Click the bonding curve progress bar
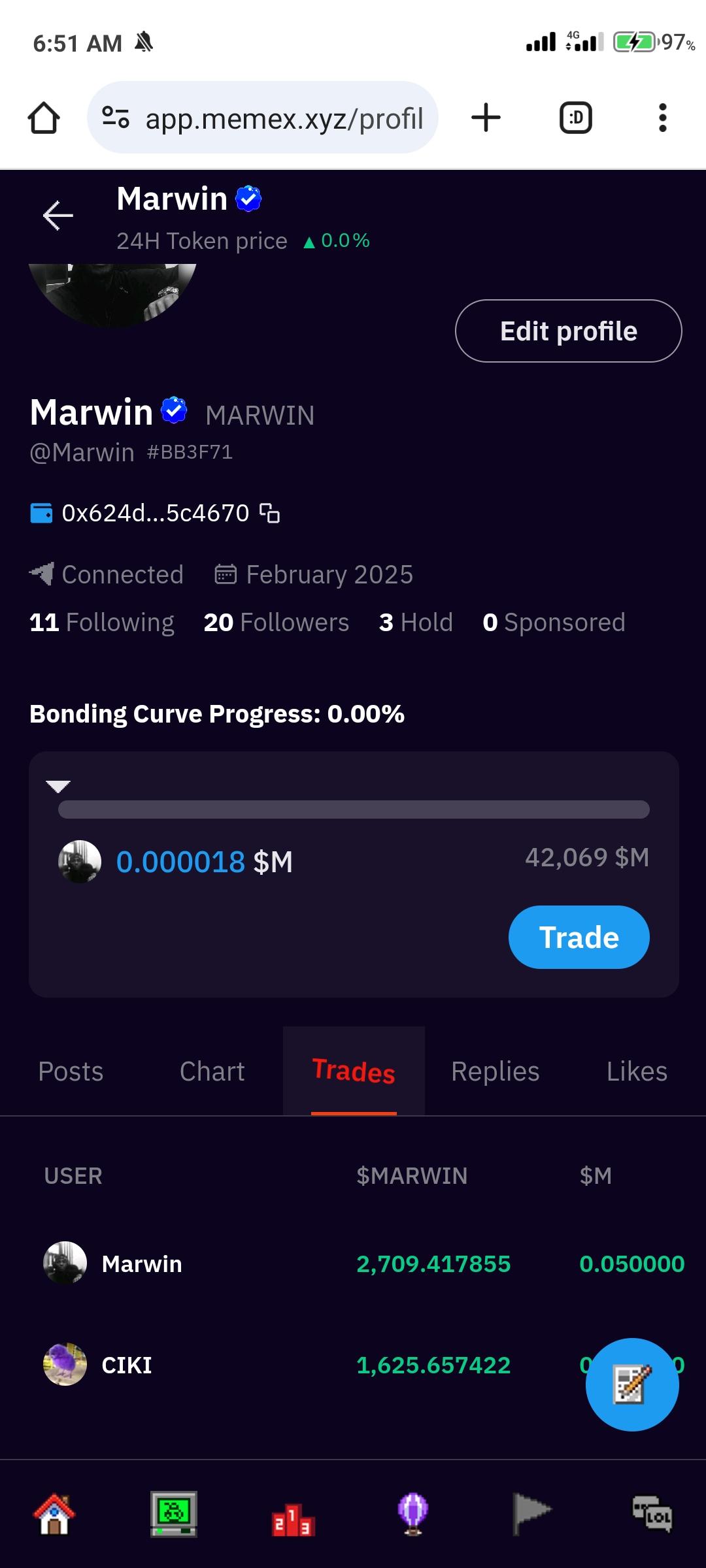This screenshot has height=1568, width=706. pos(354,809)
